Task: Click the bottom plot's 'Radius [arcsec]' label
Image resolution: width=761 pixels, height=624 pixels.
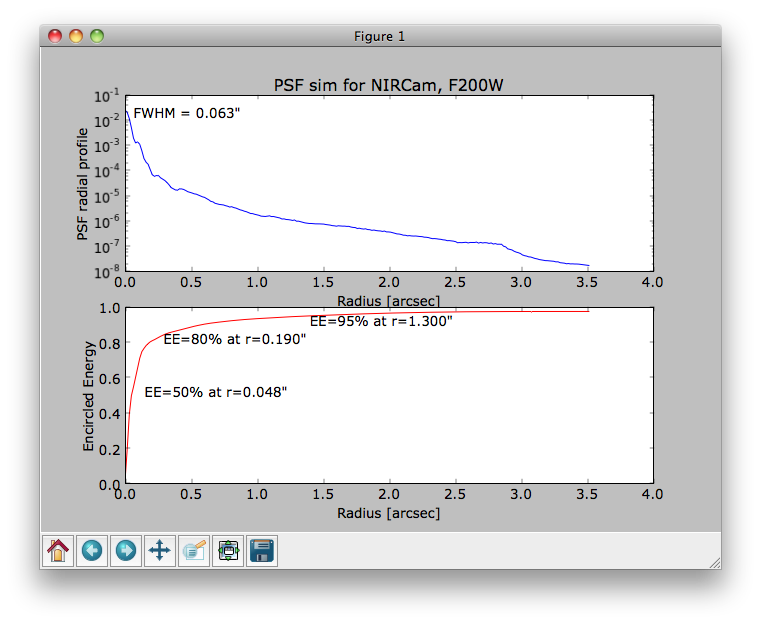Action: coord(389,513)
